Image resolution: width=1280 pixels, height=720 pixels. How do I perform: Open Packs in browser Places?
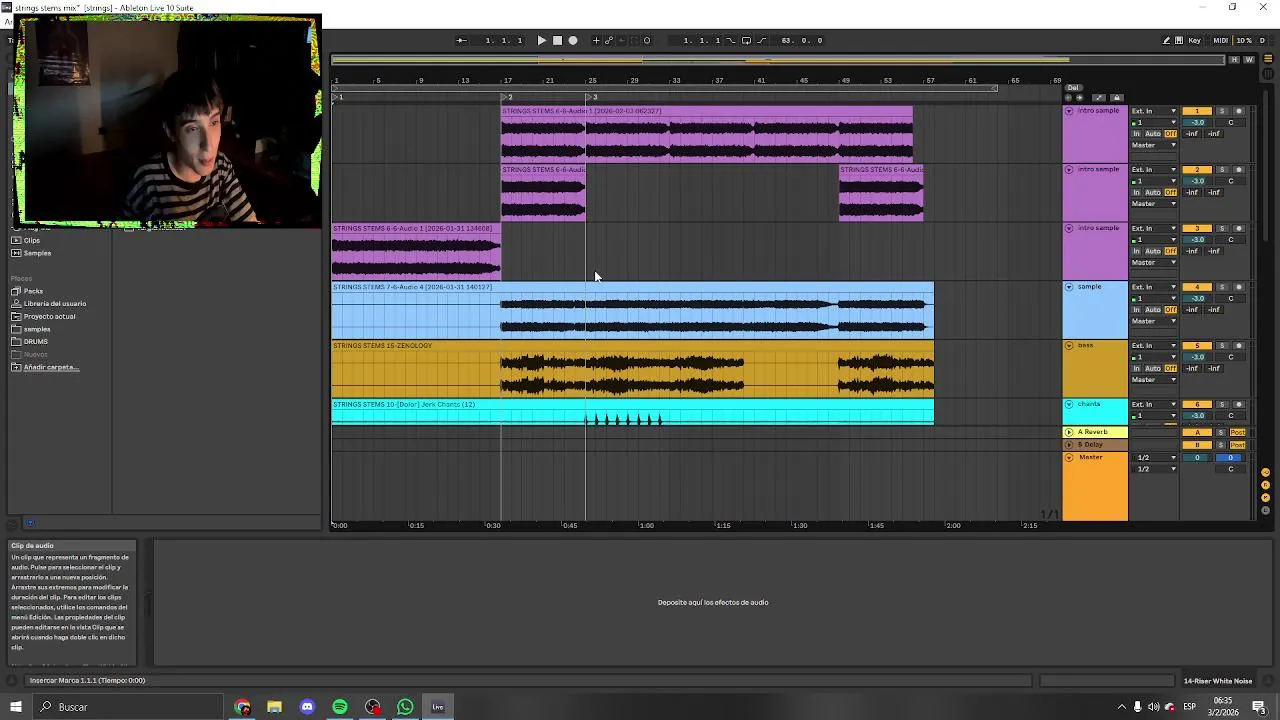pyautogui.click(x=33, y=291)
